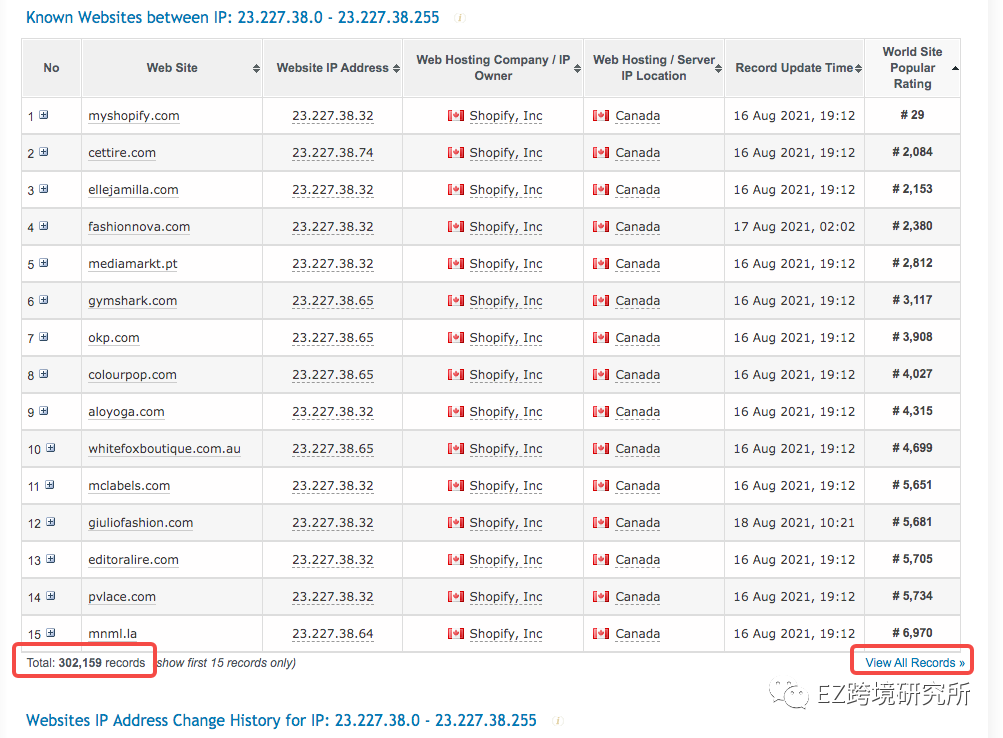Click IP 23.227.38.32 in myshopify.com row
1003x738 pixels.
[333, 116]
